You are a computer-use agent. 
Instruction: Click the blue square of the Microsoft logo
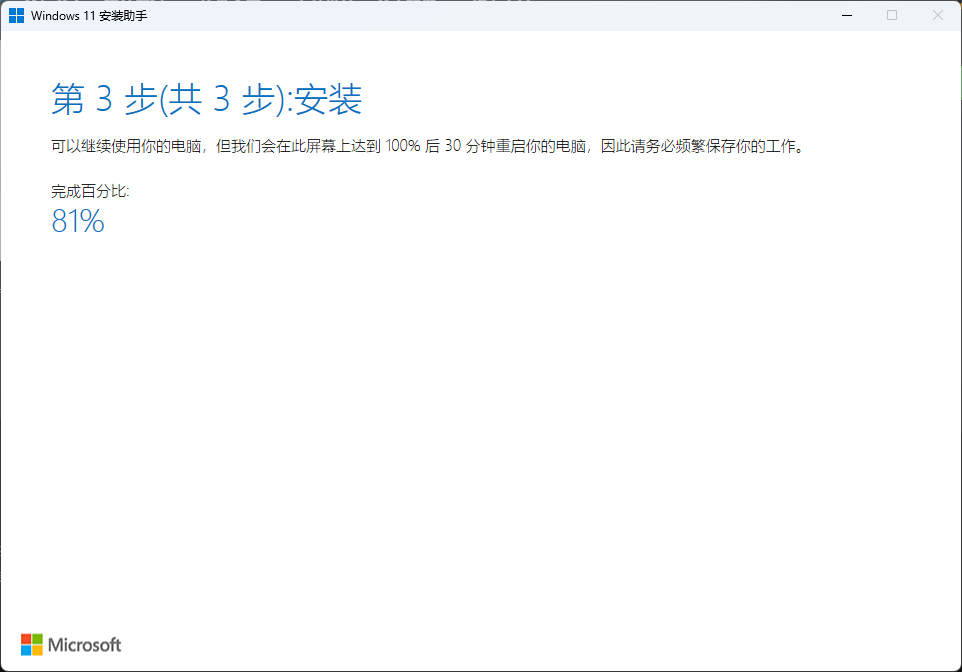[27, 650]
